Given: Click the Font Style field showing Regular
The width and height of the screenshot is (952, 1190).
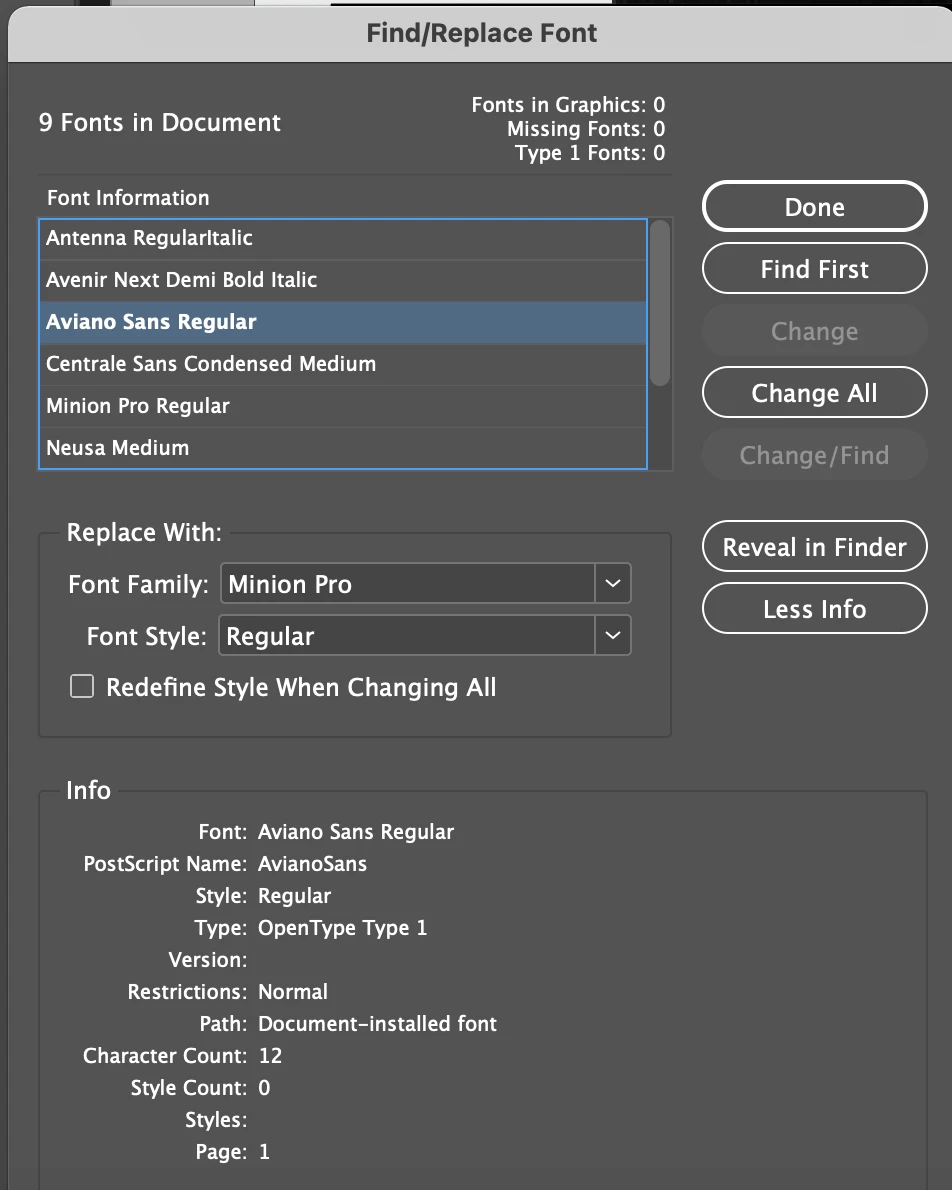Looking at the screenshot, I should coord(407,635).
